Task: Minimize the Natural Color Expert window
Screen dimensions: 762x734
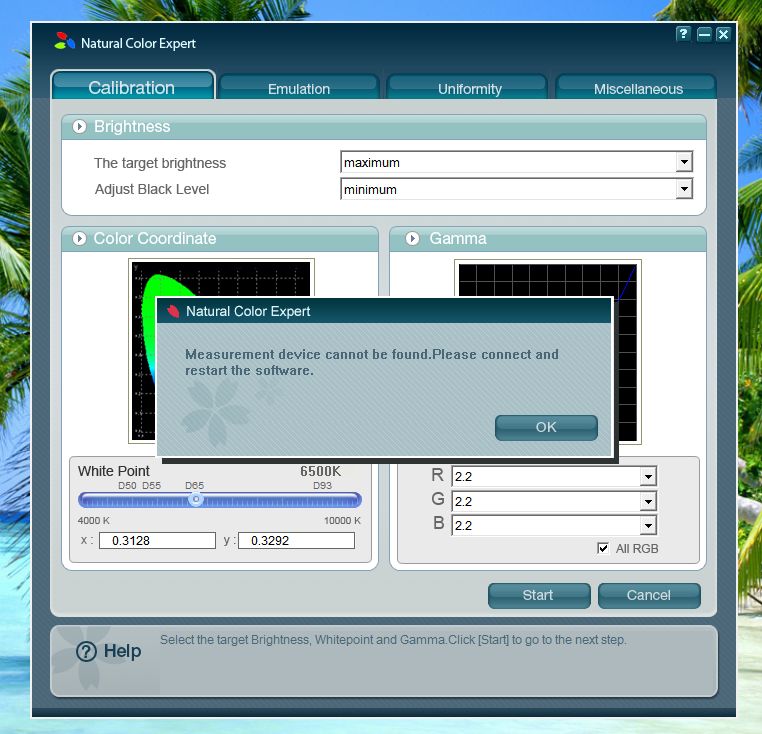Action: pyautogui.click(x=704, y=34)
